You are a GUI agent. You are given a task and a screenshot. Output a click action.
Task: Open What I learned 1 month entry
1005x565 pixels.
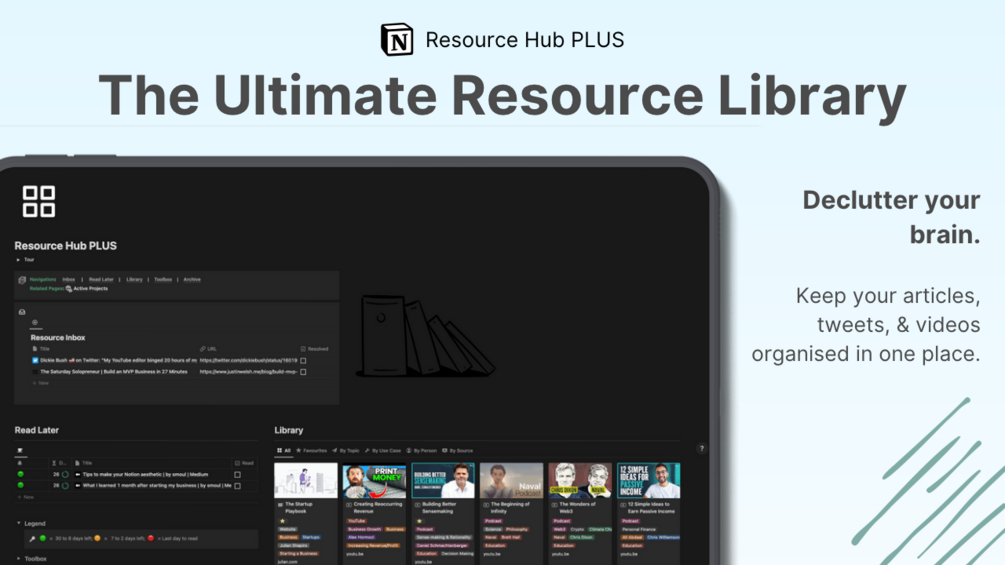click(x=157, y=486)
